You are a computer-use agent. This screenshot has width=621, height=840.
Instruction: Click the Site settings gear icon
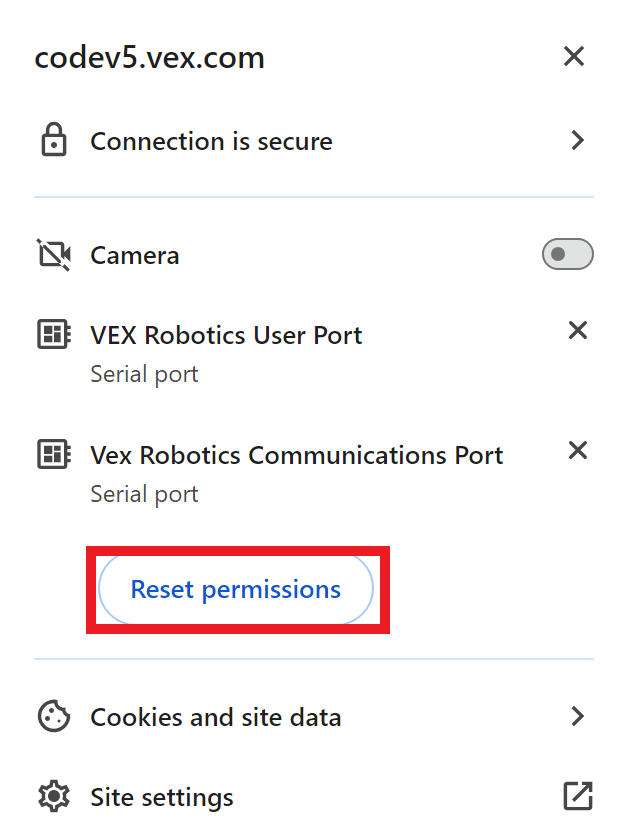(x=53, y=797)
